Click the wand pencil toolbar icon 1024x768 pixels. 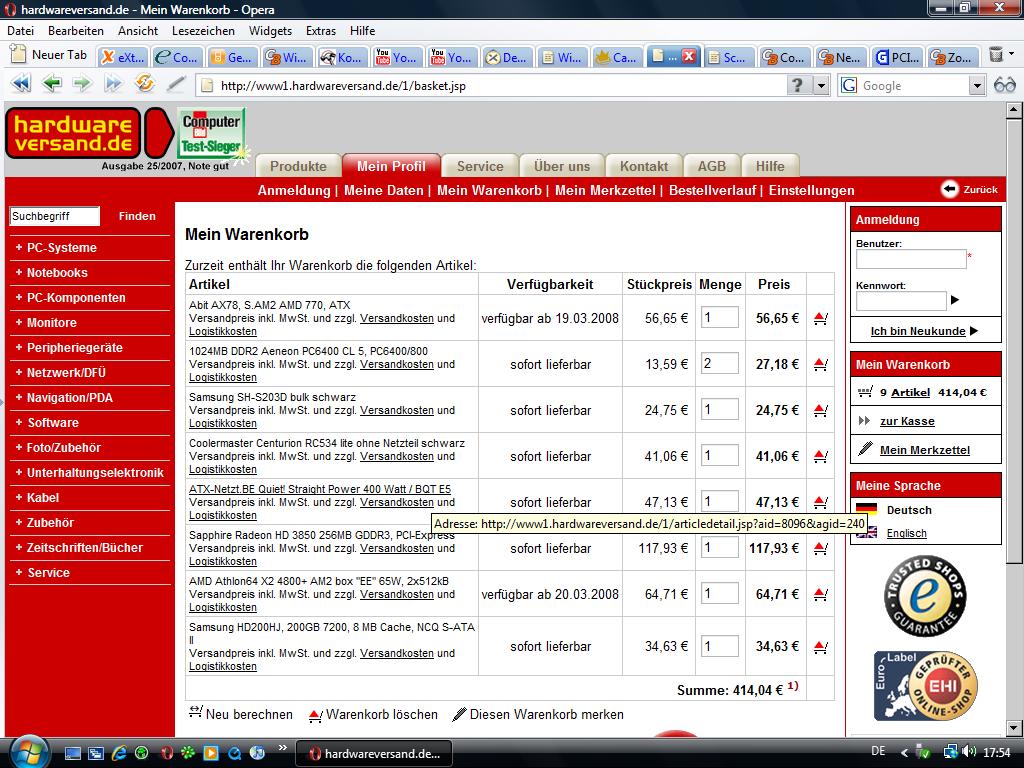pyautogui.click(x=175, y=84)
